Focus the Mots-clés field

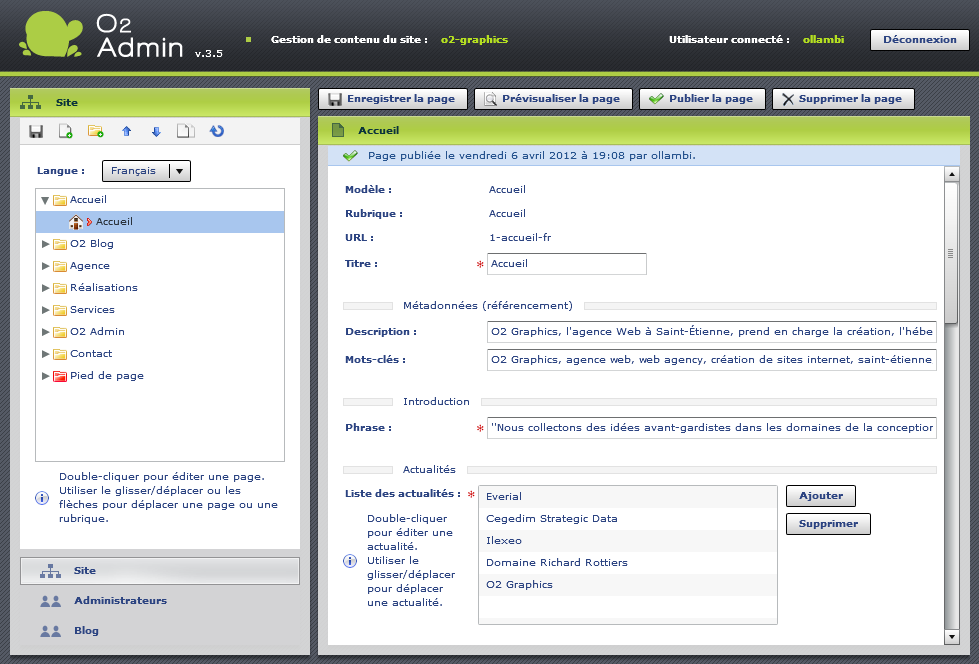coord(712,360)
